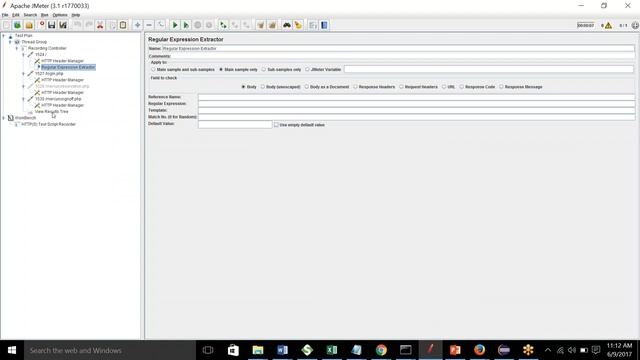
Task: Open the Search menu
Action: point(30,15)
